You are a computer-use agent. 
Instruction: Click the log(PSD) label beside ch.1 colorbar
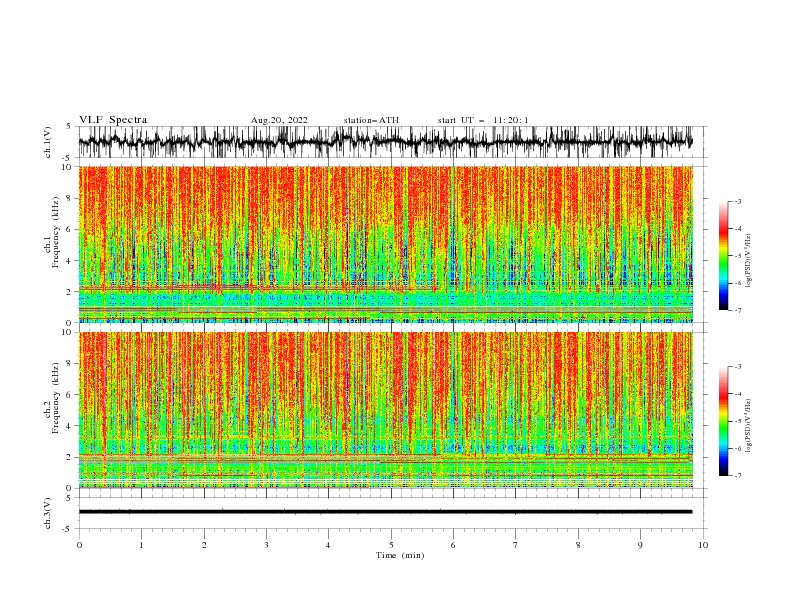748,261
